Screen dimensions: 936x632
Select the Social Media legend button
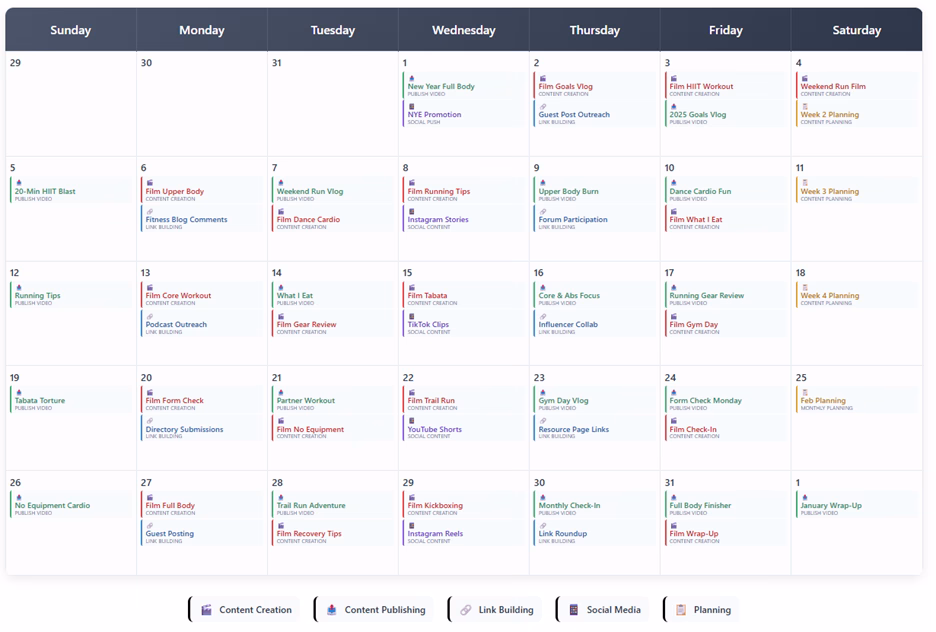[602, 610]
